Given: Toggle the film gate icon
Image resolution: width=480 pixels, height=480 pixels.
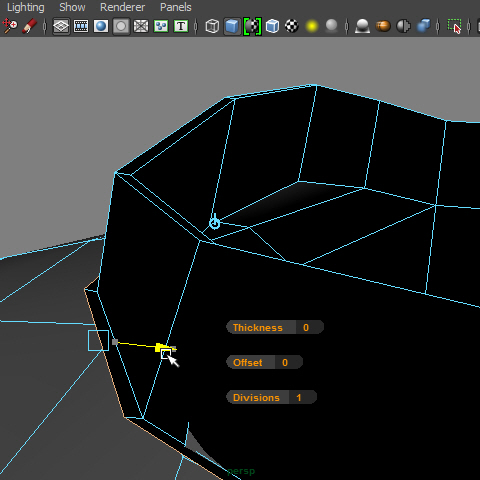Looking at the screenshot, I should (81, 26).
